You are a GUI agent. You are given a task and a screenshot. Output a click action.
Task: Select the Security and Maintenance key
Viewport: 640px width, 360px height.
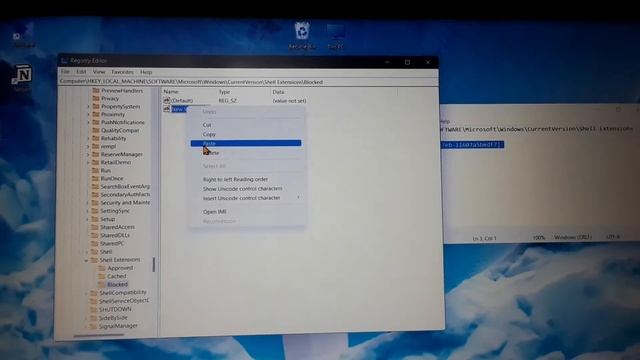click(125, 203)
